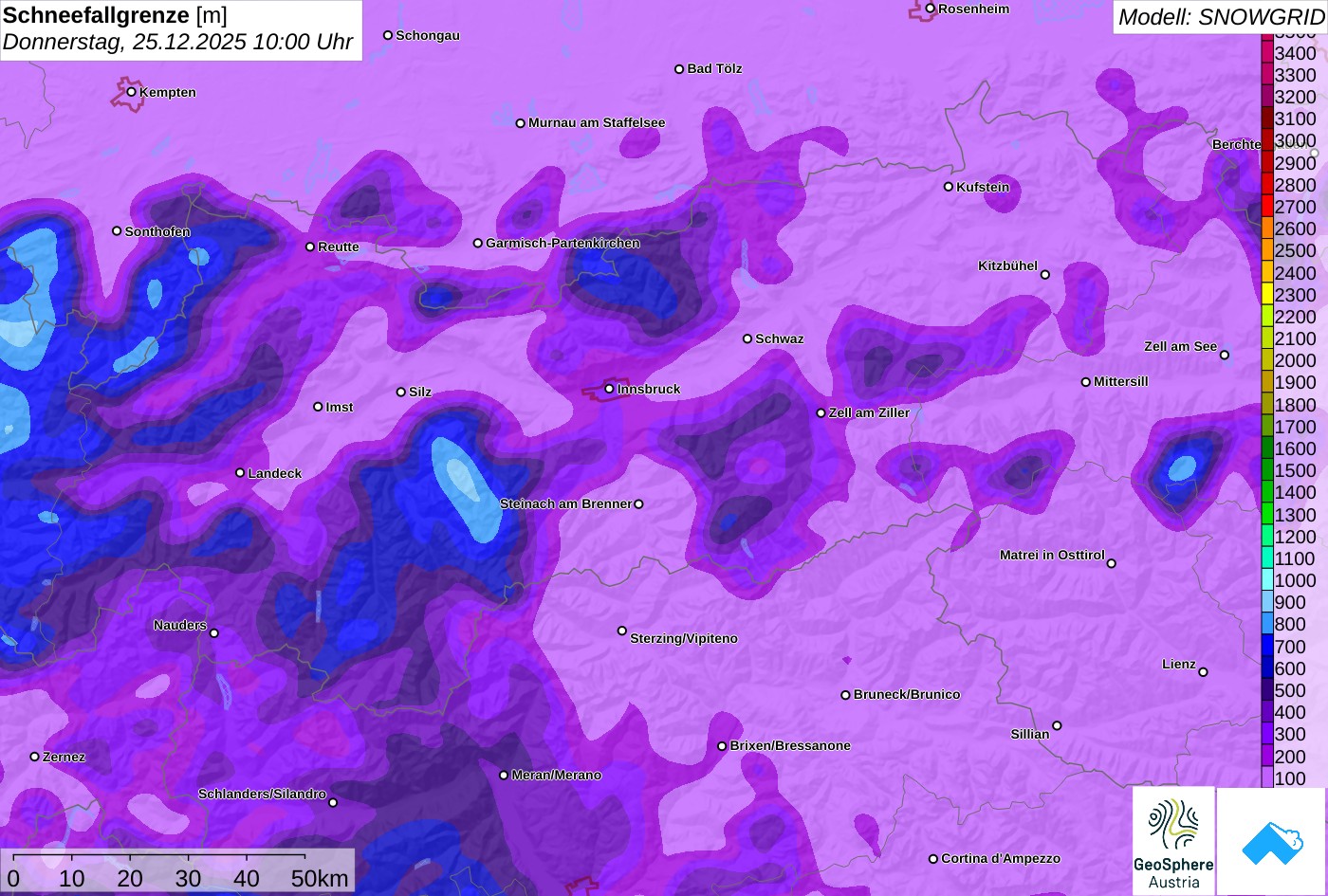Select the Kitzbühel marker circle
Viewport: 1328px width, 896px height.
pos(1045,274)
